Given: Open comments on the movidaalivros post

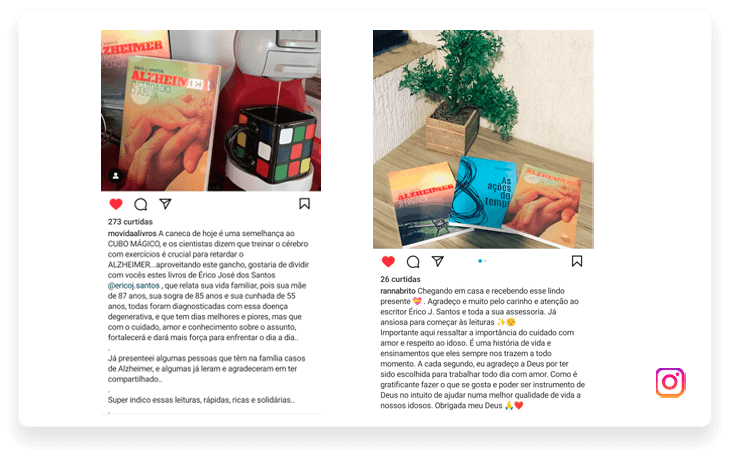Looking at the screenshot, I should (x=141, y=204).
